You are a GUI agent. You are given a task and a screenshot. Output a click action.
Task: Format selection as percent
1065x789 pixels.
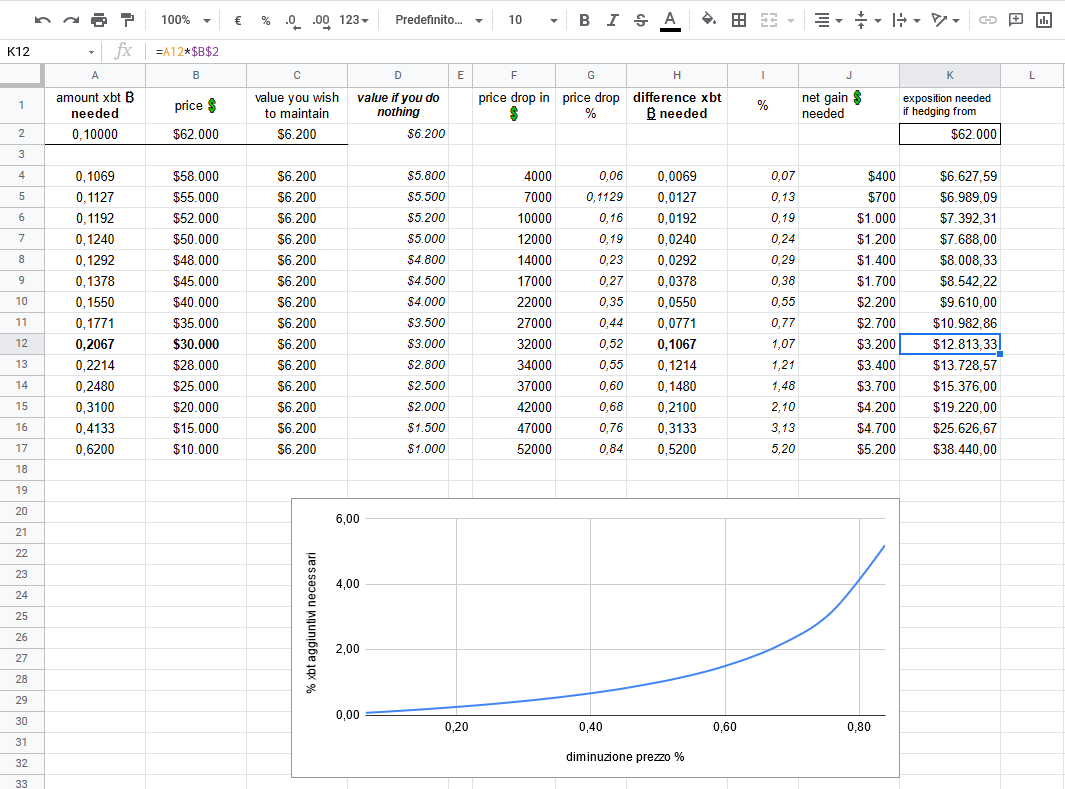266,20
